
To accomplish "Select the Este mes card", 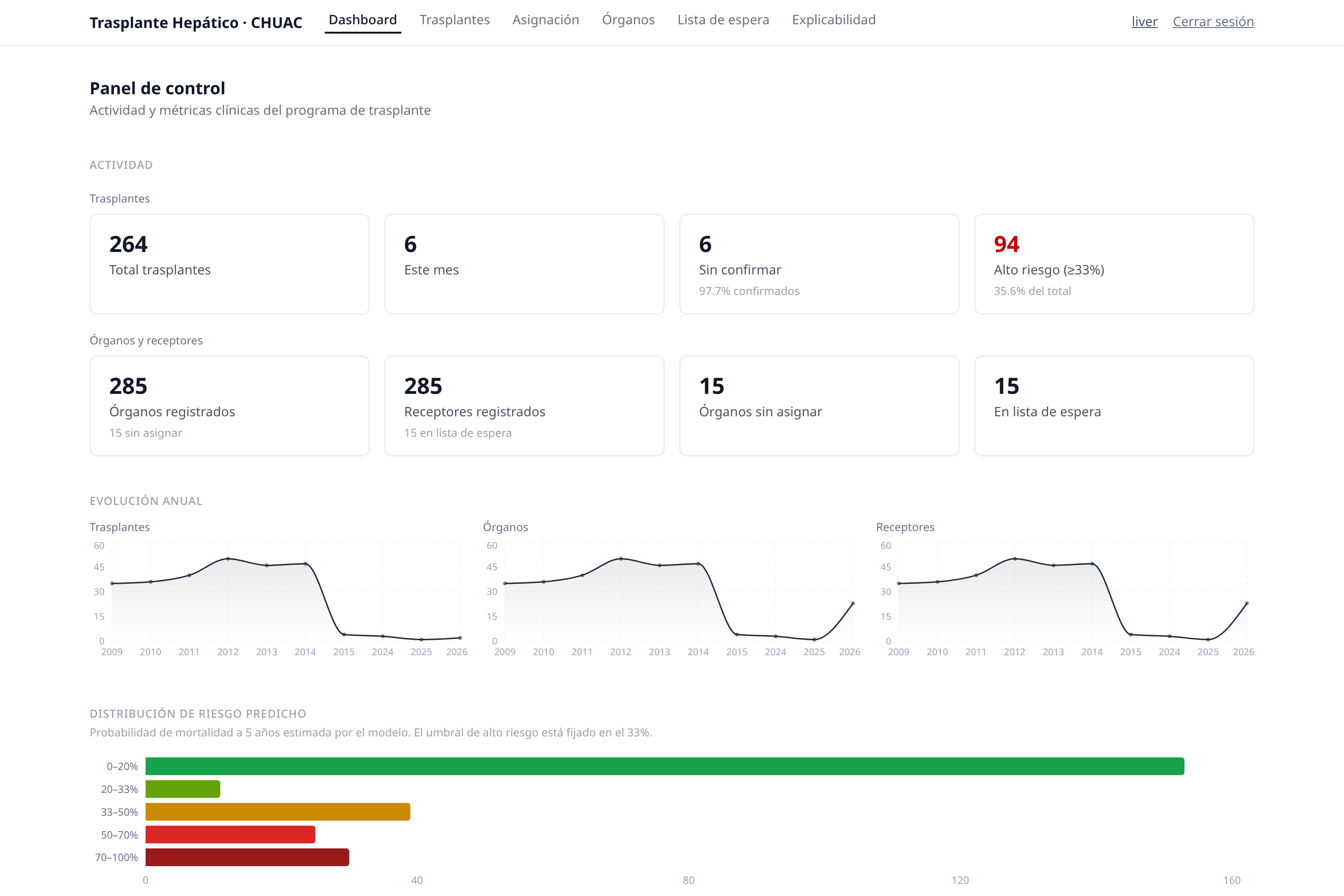I will click(525, 264).
